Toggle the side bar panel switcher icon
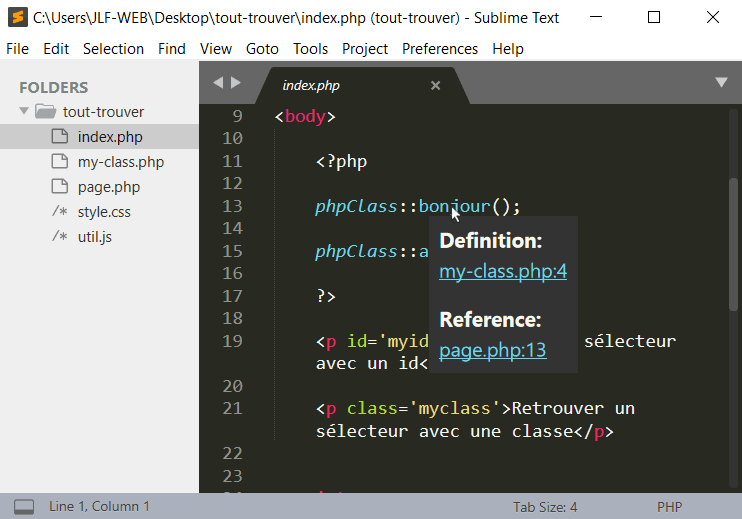The height and width of the screenshot is (519, 742). click(x=24, y=507)
